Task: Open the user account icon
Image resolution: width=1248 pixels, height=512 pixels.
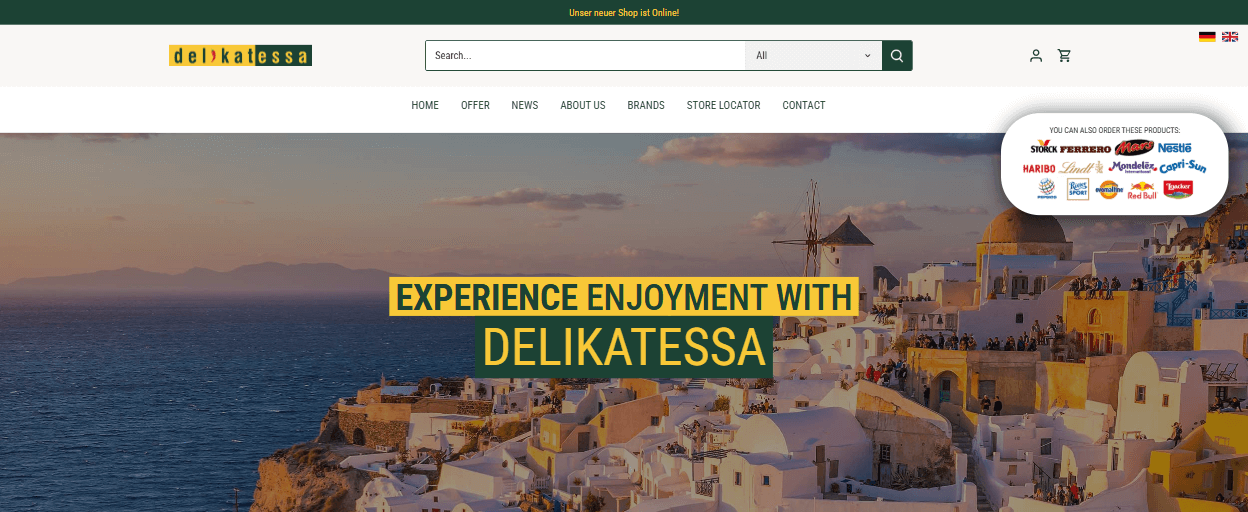Action: 1036,56
